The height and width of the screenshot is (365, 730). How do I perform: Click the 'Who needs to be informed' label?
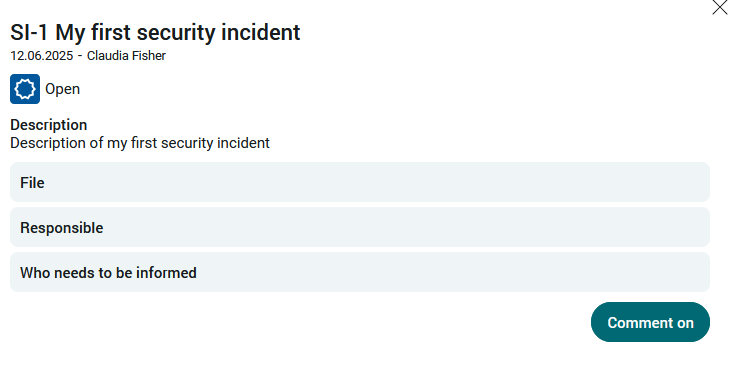point(108,272)
